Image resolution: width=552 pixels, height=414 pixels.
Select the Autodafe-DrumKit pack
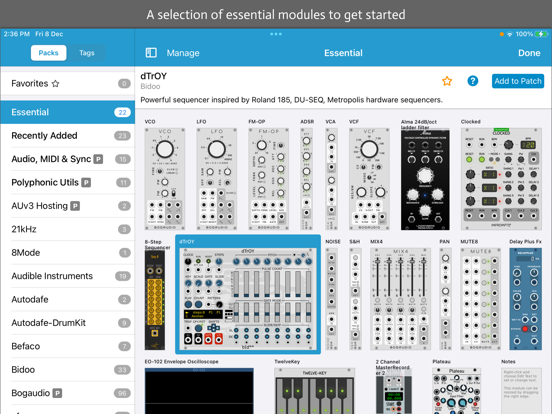[x=68, y=323]
